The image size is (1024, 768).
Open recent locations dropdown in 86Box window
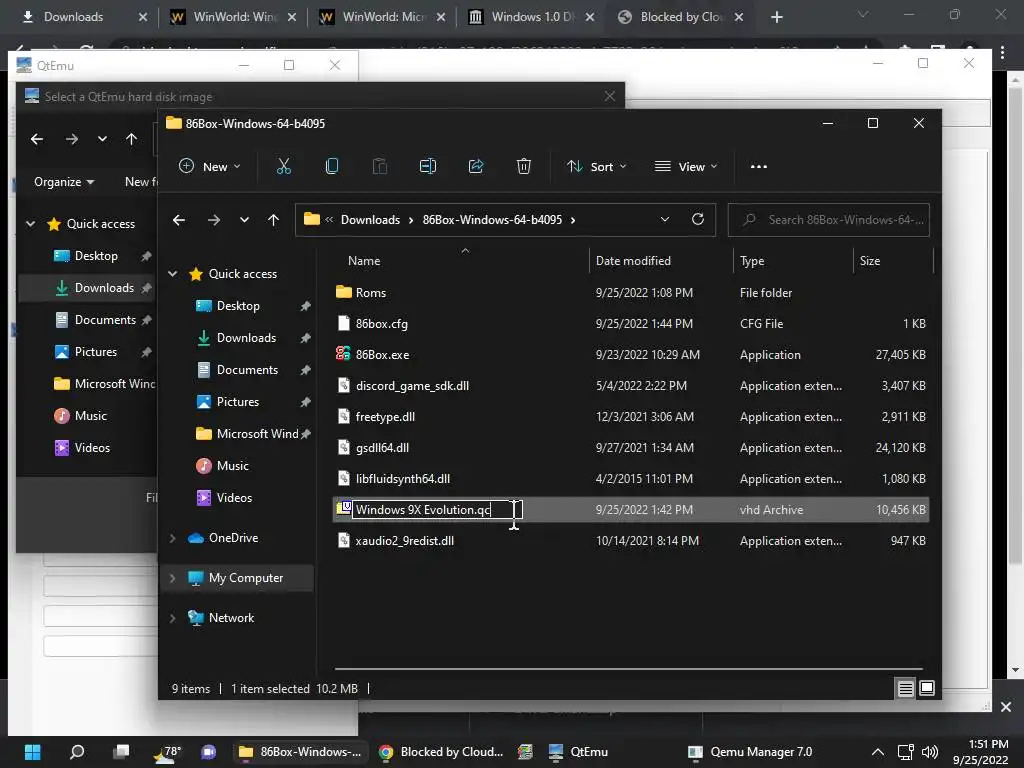[244, 220]
